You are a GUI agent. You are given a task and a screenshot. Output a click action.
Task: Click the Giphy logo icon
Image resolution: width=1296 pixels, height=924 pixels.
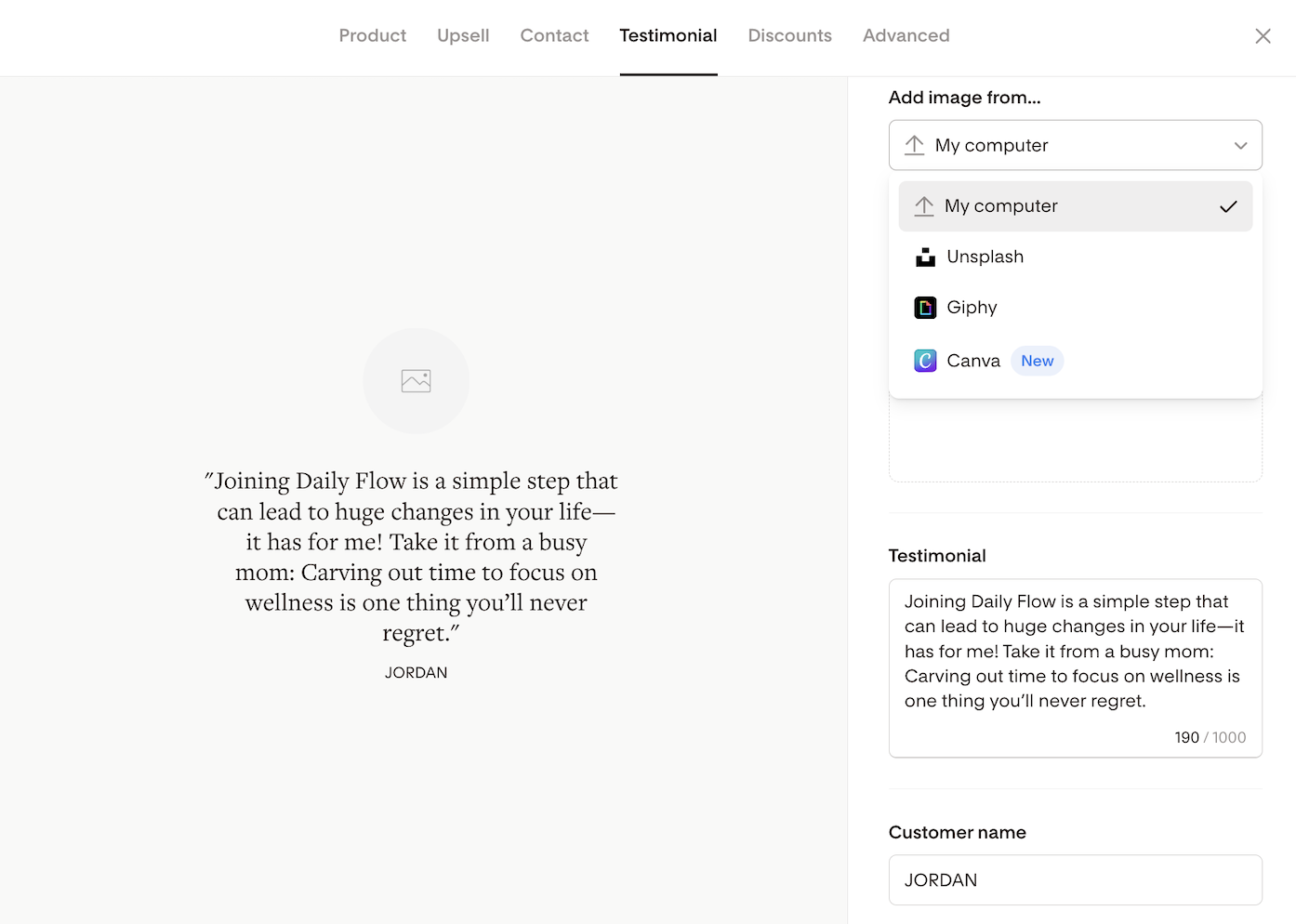[x=925, y=308]
